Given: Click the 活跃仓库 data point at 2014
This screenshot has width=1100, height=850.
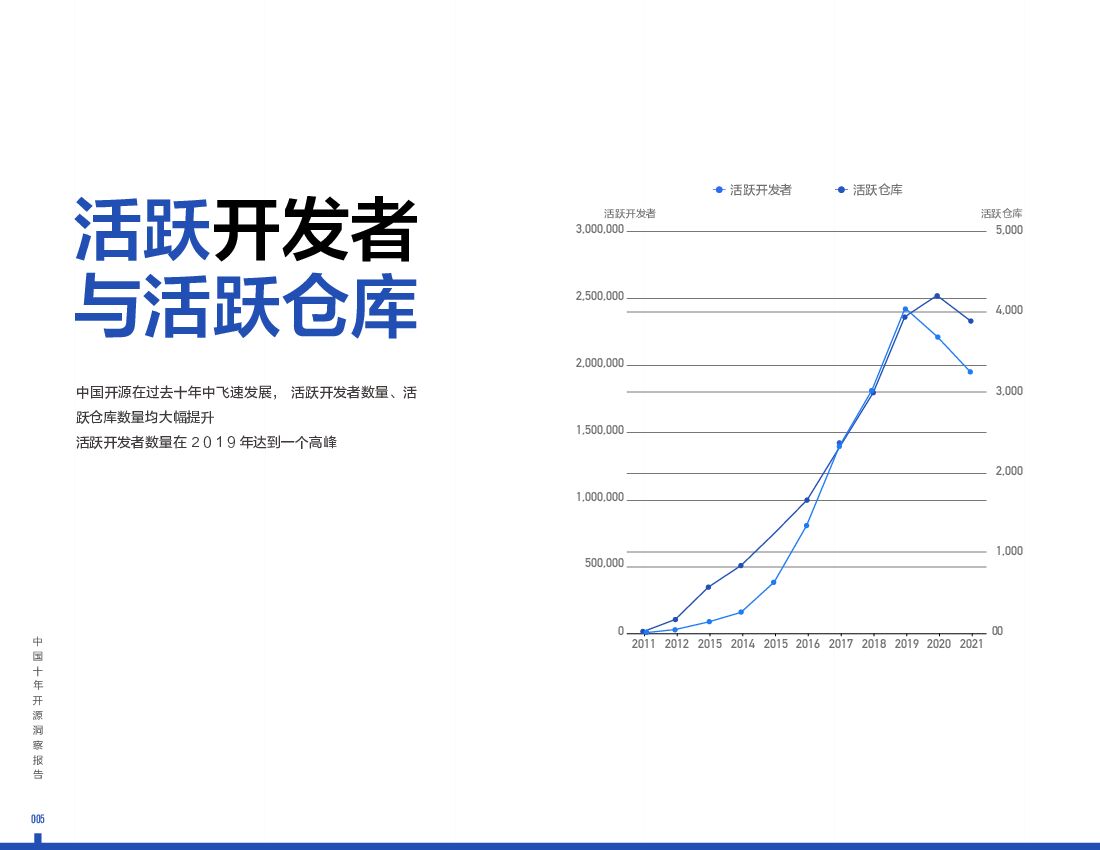Looking at the screenshot, I should point(741,565).
